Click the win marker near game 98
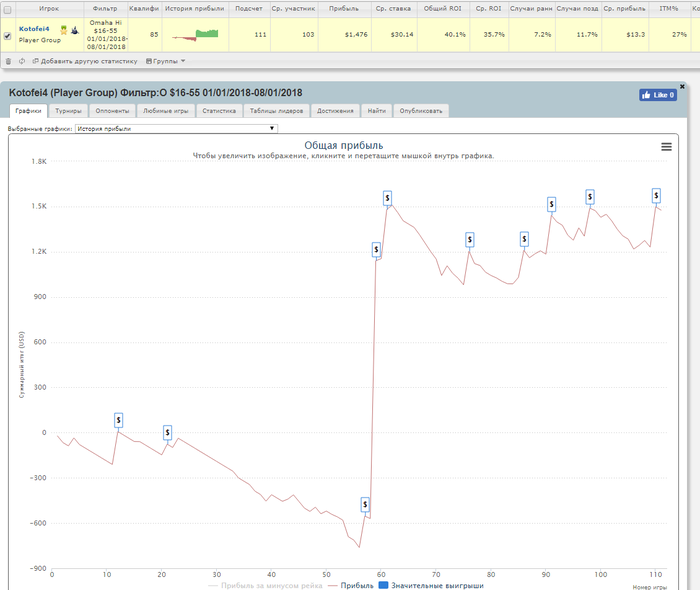700x590 pixels. click(x=590, y=196)
